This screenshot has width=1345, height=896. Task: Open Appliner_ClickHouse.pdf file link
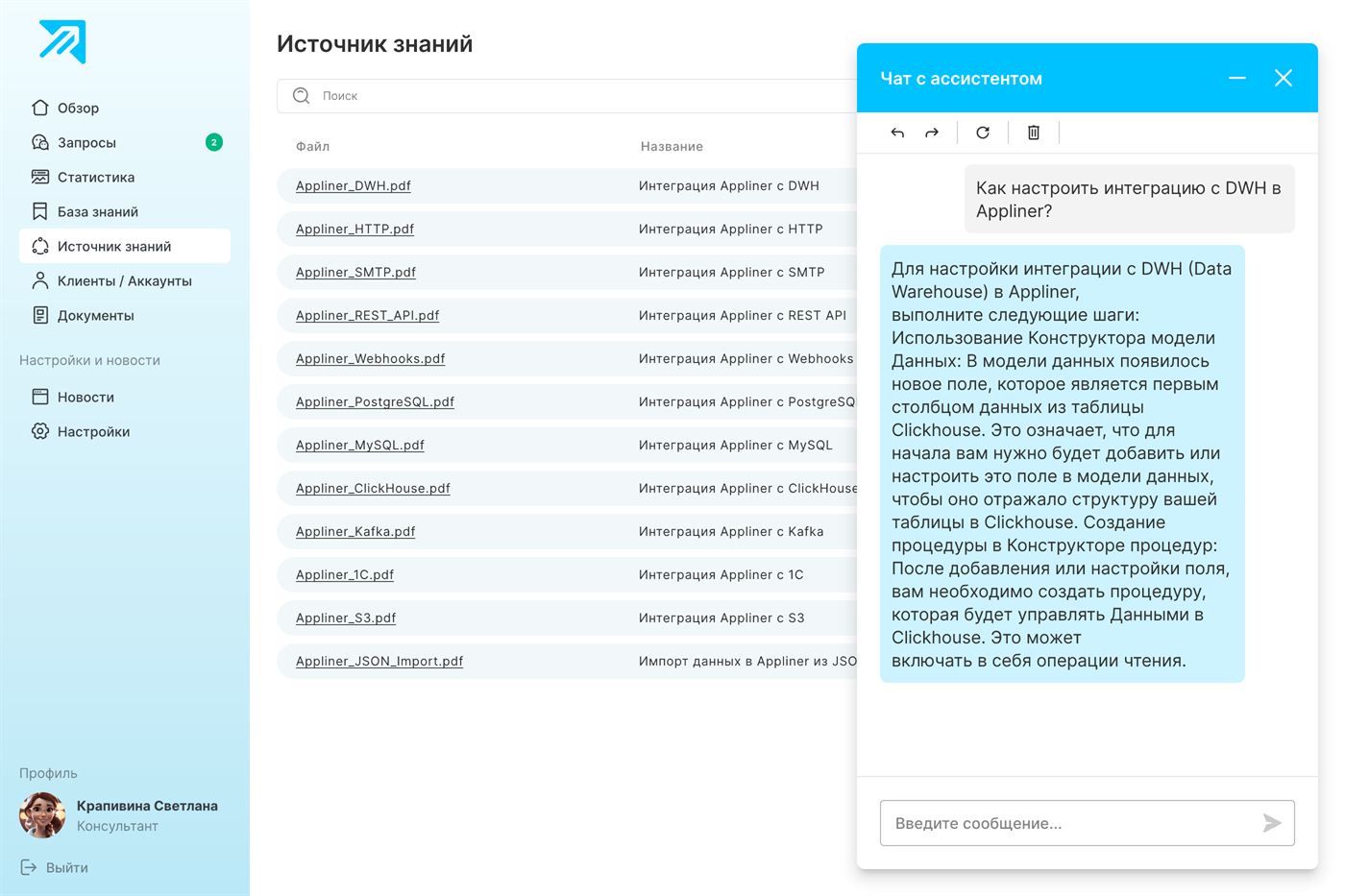(x=373, y=488)
